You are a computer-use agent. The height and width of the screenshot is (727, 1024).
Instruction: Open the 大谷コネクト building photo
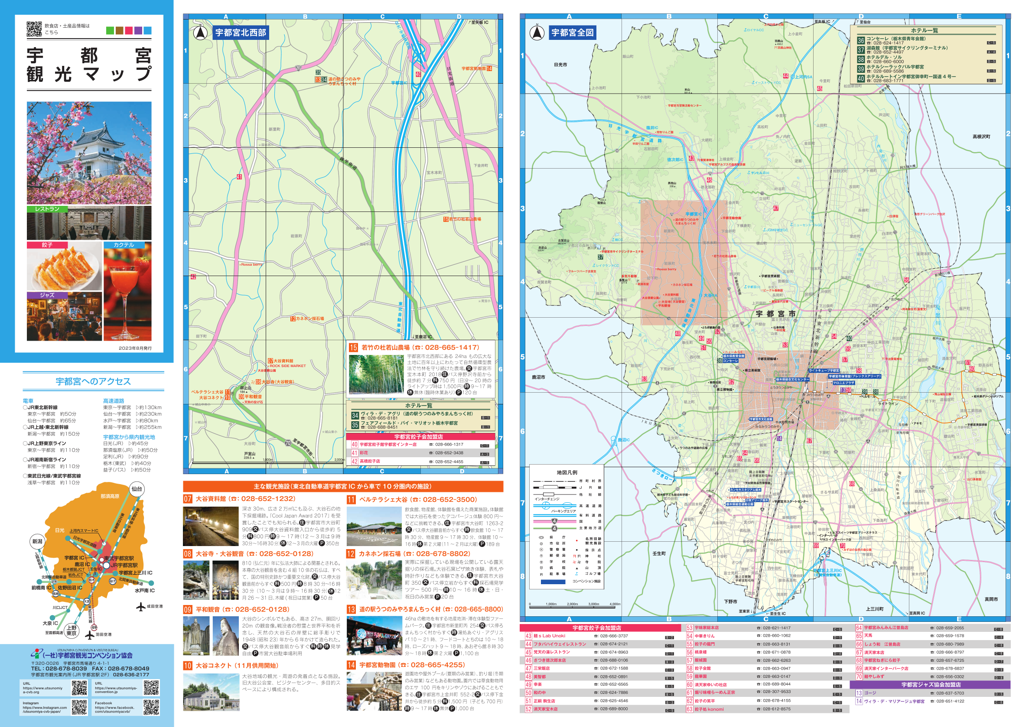[x=211, y=691]
